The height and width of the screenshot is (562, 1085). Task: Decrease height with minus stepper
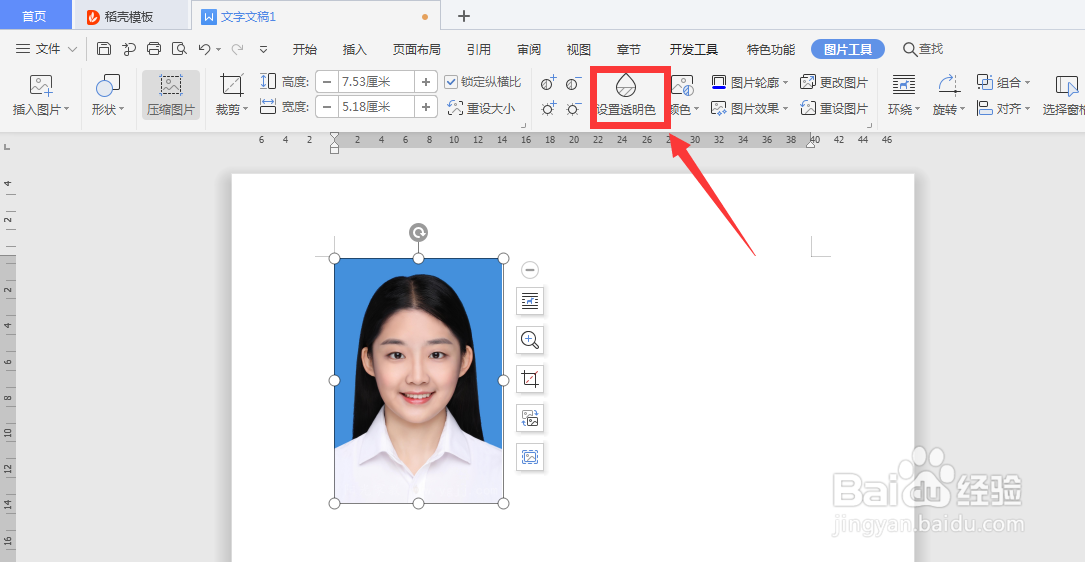[327, 82]
